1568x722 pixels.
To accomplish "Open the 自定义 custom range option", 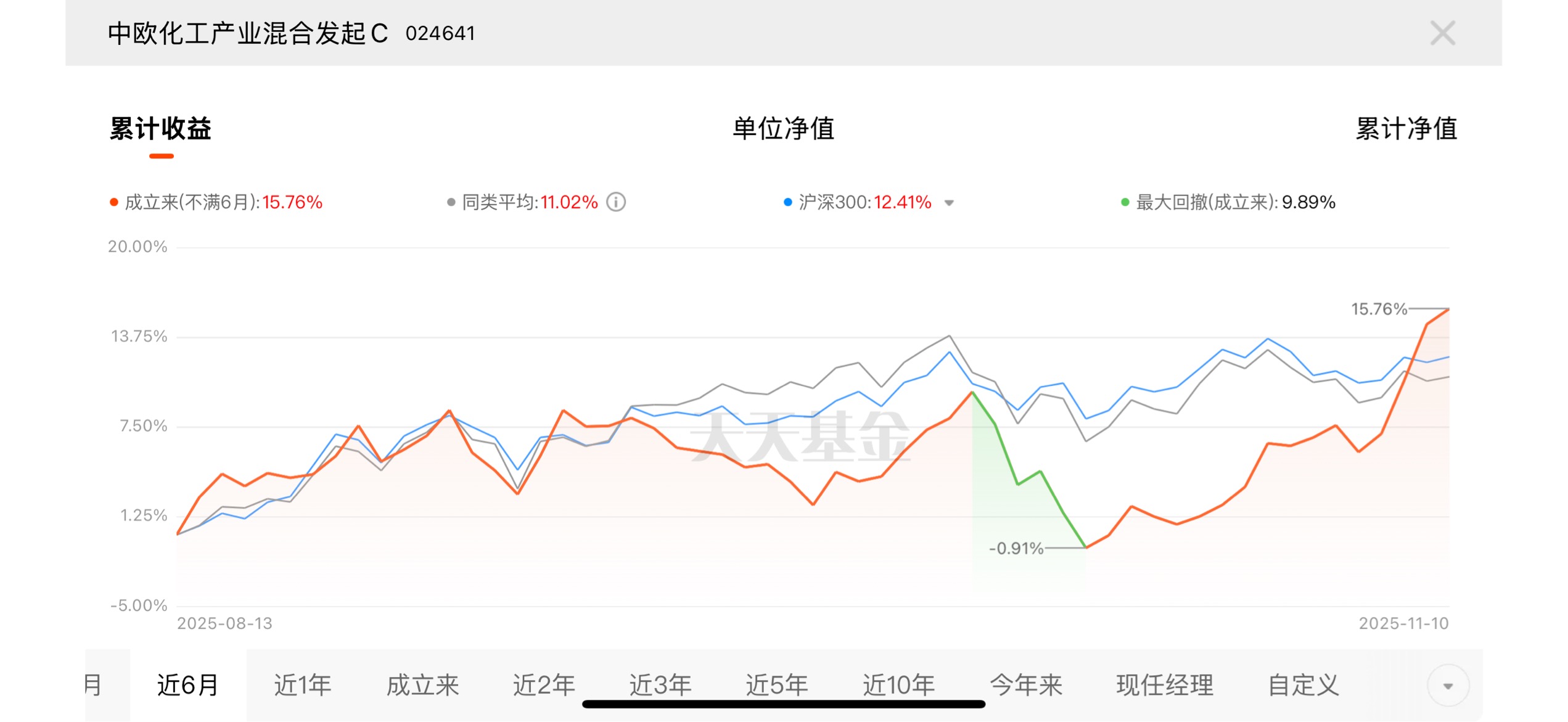I will coord(1303,685).
